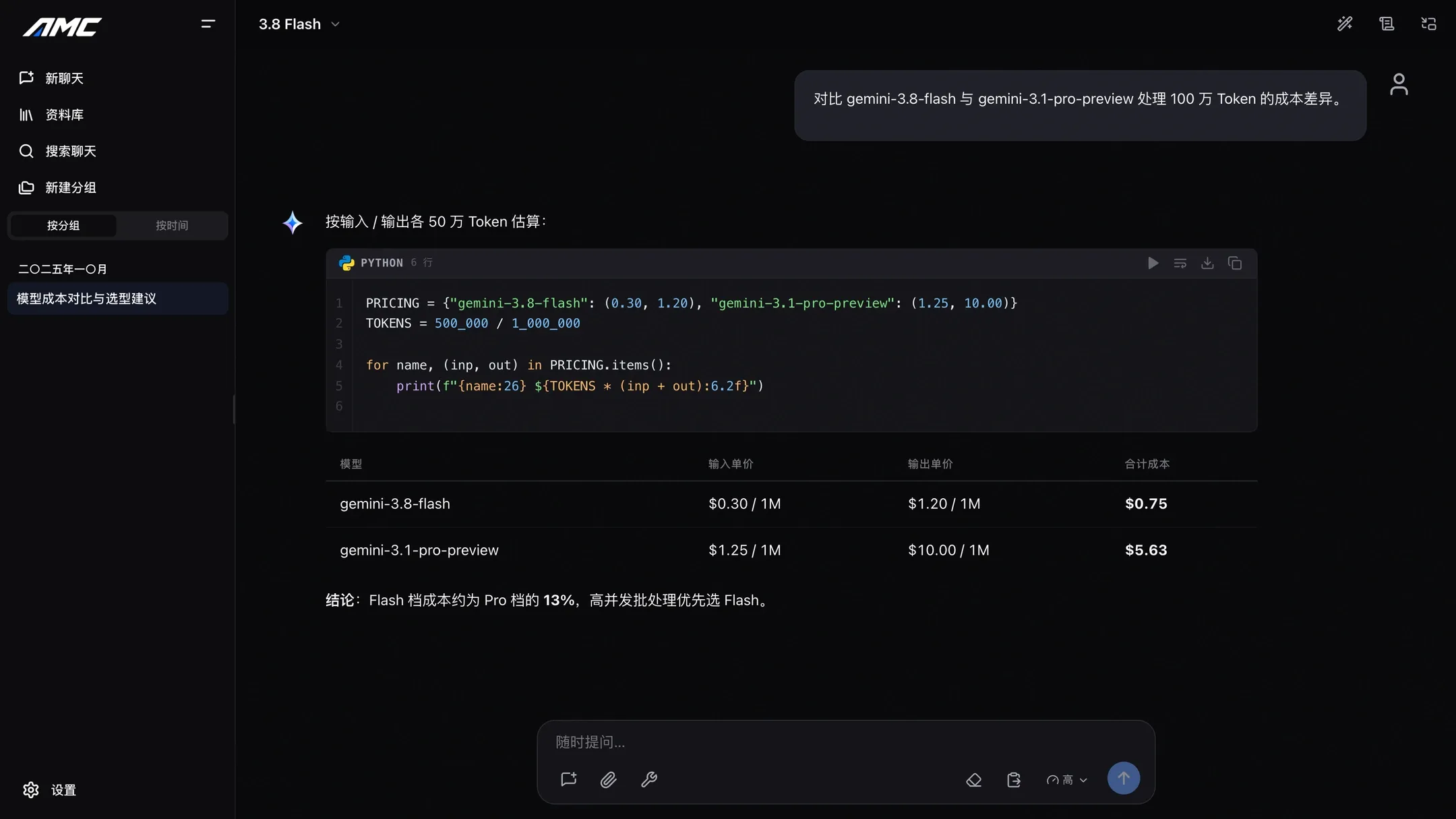Expand the 3.8 Flash model dropdown
The image size is (1456, 819).
[x=299, y=24]
